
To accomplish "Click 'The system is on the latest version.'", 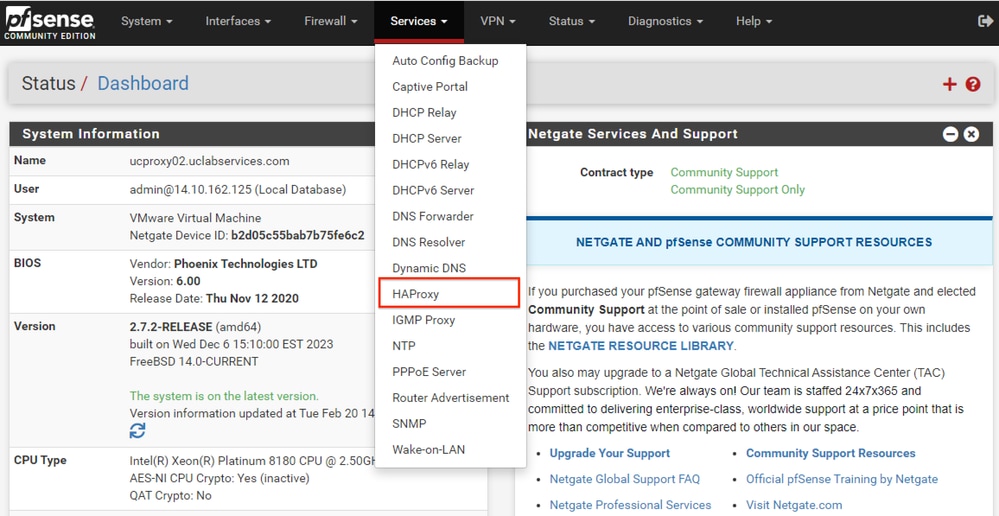I will coord(224,396).
